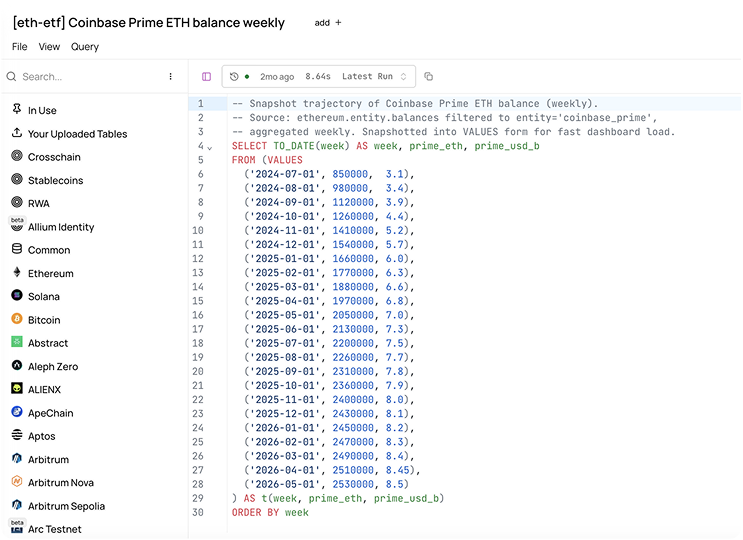Image resolution: width=743 pixels, height=540 pixels.
Task: Click the Aptos logo icon
Action: [x=17, y=435]
